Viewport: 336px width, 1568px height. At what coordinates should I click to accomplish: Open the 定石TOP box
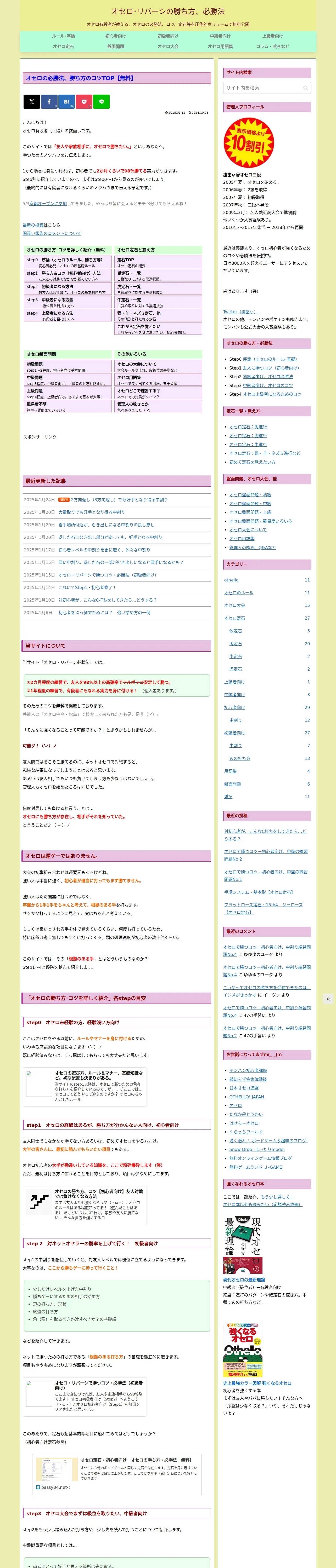click(x=158, y=262)
